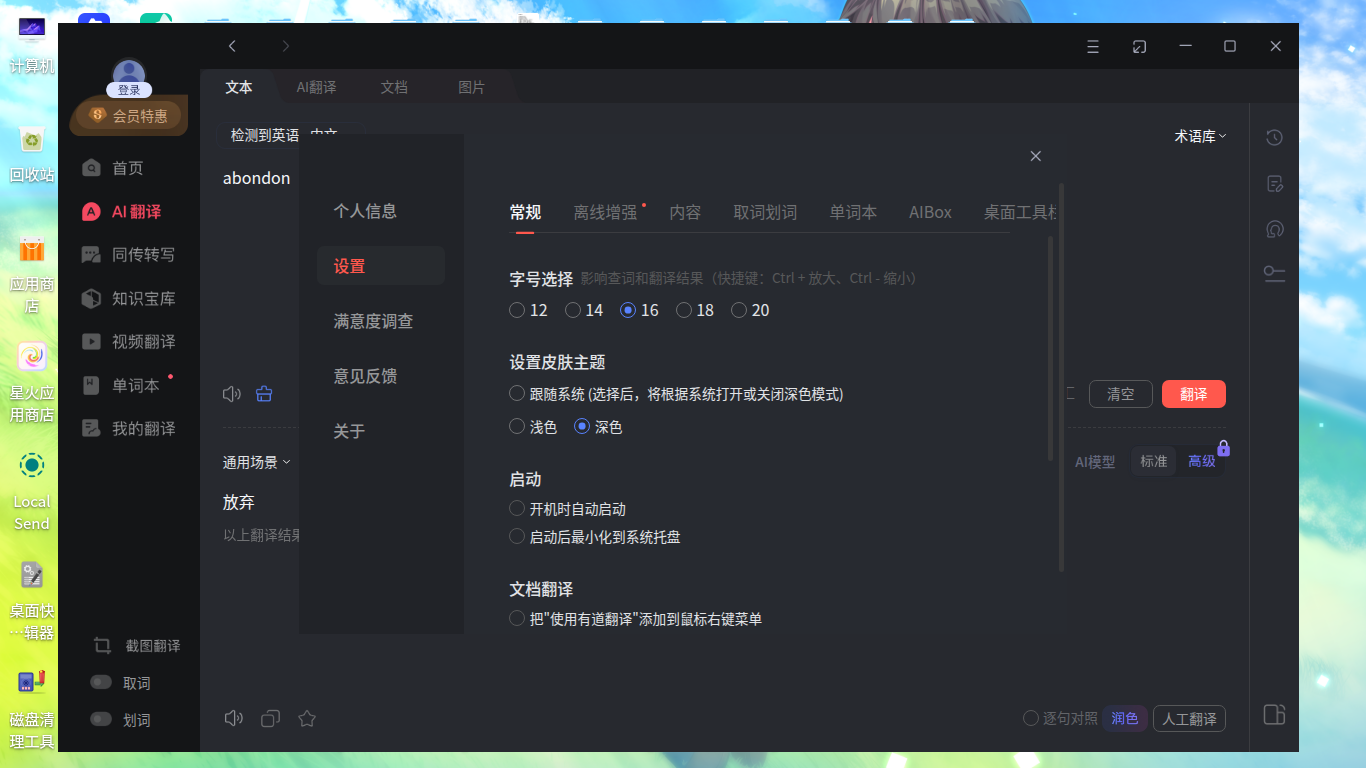Image resolution: width=1366 pixels, height=768 pixels.
Task: Toggle the 划词 switch
Action: pyautogui.click(x=101, y=719)
